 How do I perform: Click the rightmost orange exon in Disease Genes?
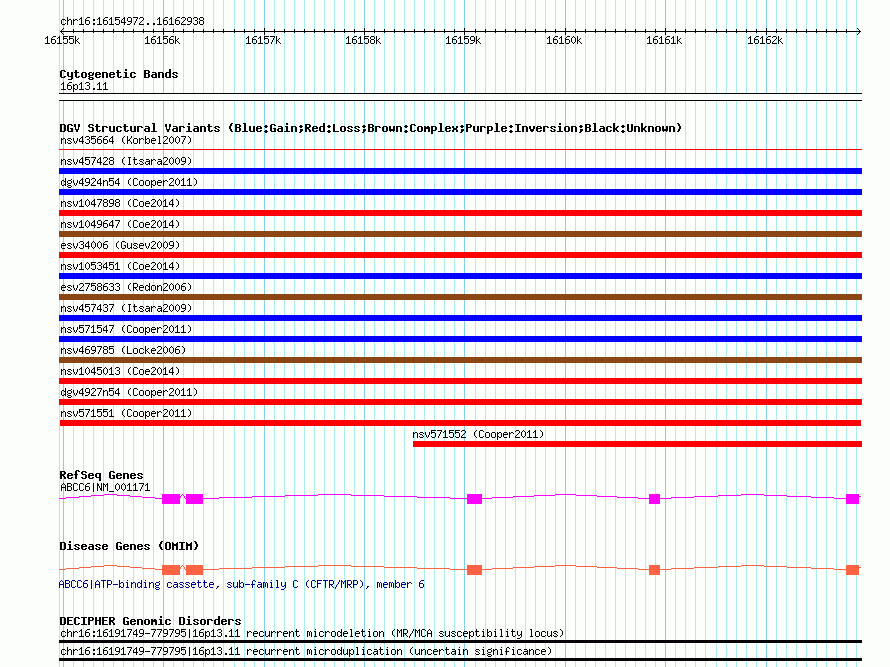[x=852, y=570]
